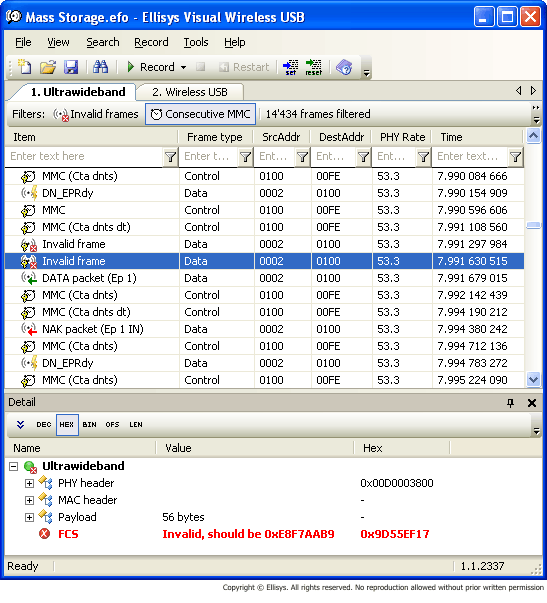This screenshot has height=603, width=547.
Task: Switch to the Wireless USB tab
Action: coord(190,92)
